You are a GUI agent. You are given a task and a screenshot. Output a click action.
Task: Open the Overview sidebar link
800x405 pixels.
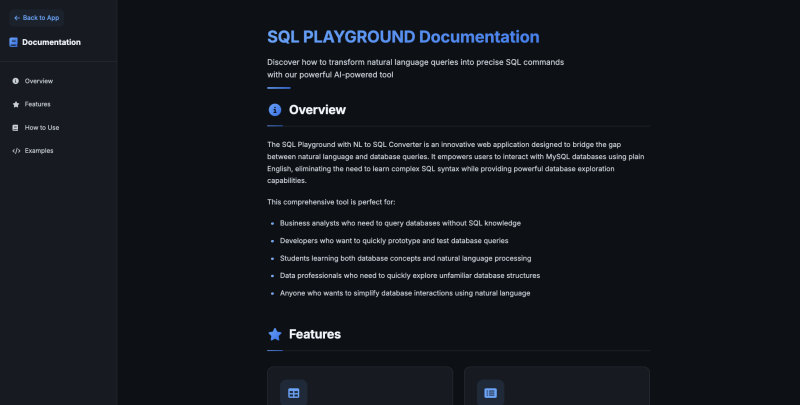(x=39, y=81)
